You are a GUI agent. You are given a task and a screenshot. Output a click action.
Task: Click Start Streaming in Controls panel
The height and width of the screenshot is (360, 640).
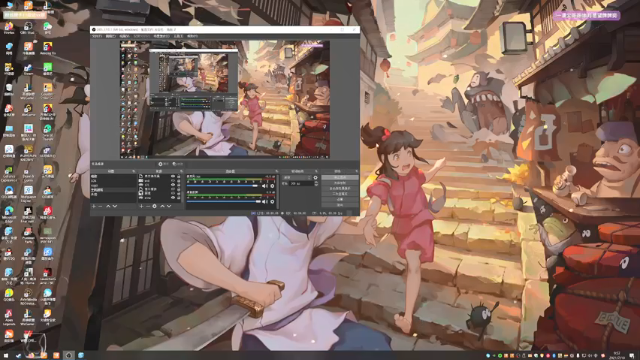click(340, 177)
